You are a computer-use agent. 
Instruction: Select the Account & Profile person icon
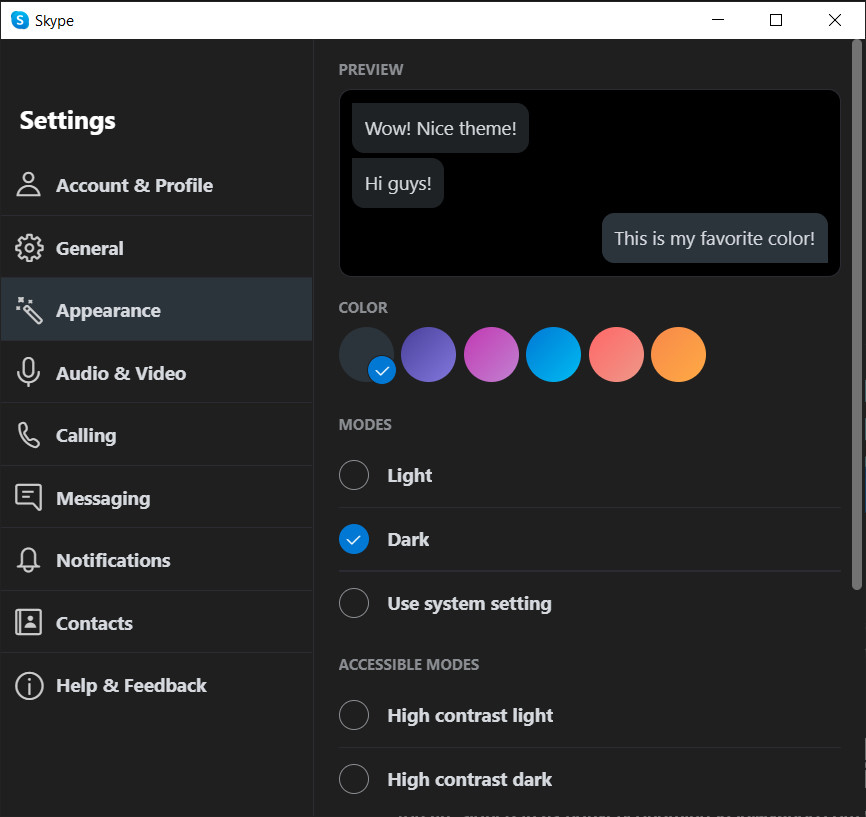click(x=28, y=185)
